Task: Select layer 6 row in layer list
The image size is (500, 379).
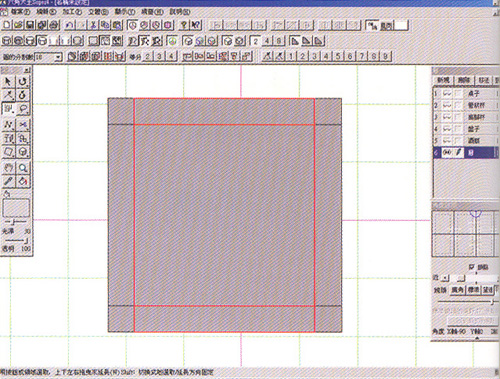Action: coord(466,152)
